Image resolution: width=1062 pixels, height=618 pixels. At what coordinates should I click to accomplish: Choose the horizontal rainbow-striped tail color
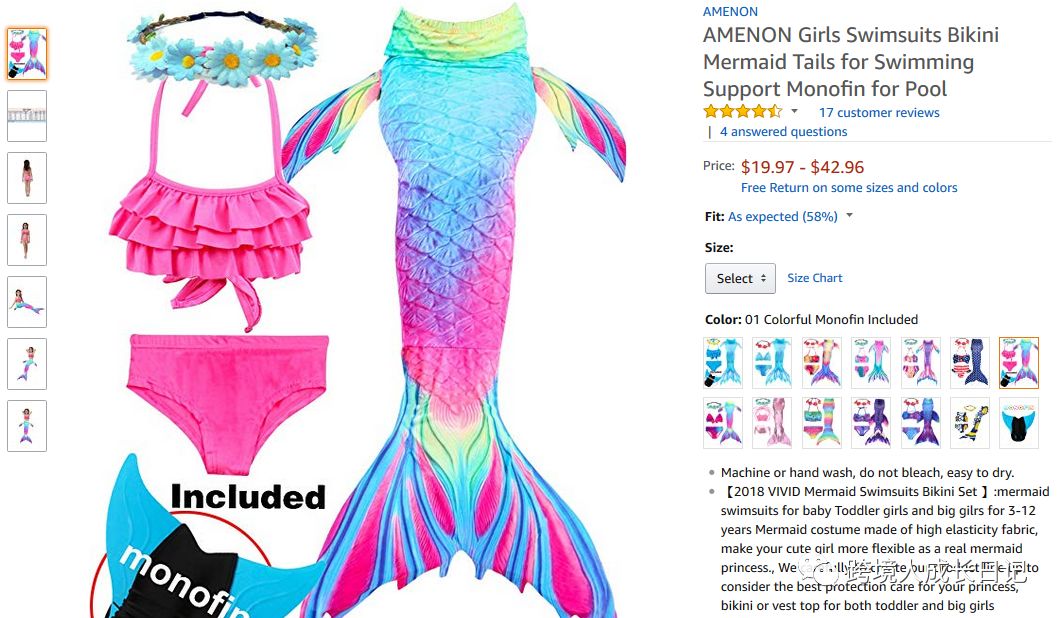822,423
